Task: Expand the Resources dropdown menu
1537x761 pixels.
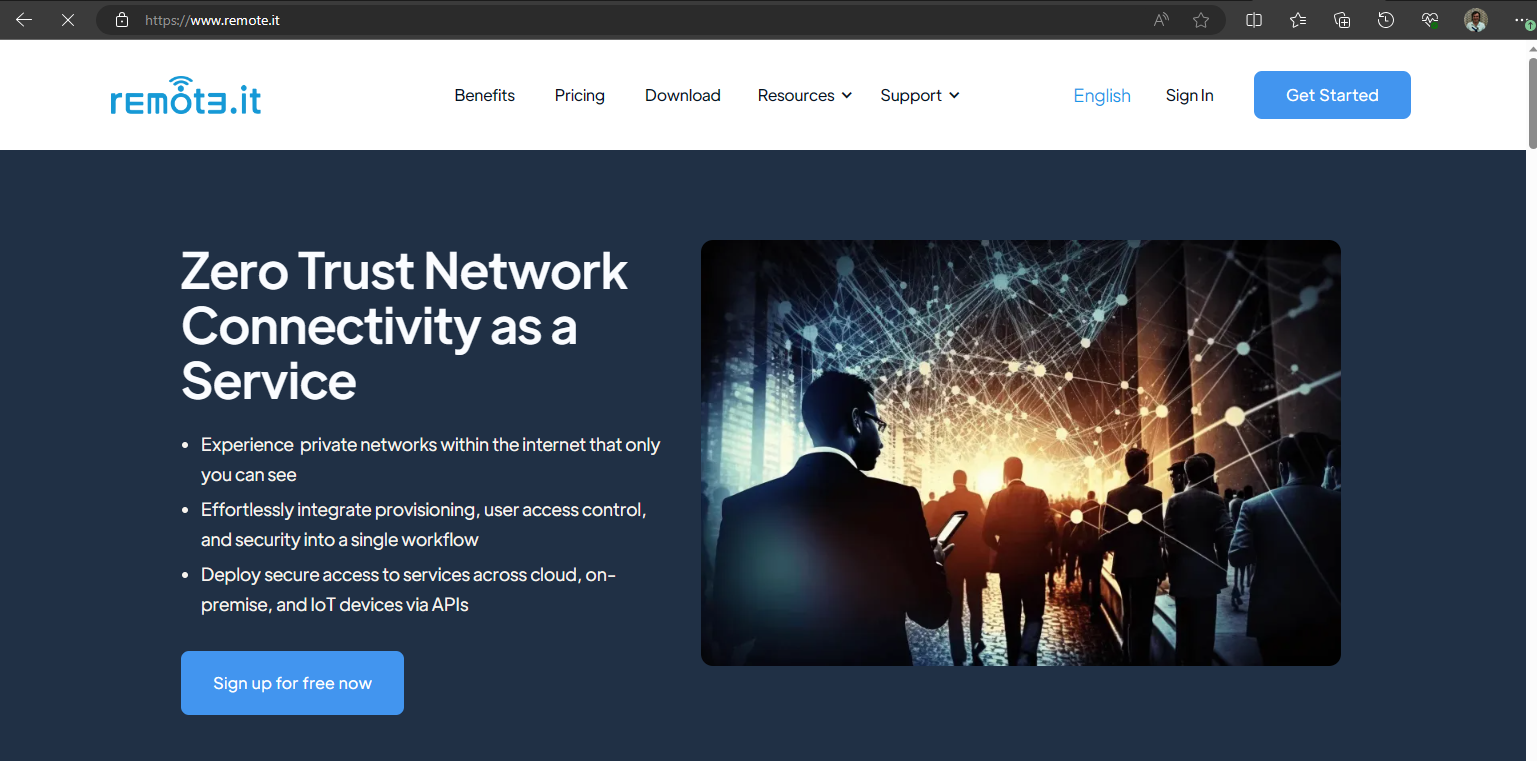Action: point(804,95)
